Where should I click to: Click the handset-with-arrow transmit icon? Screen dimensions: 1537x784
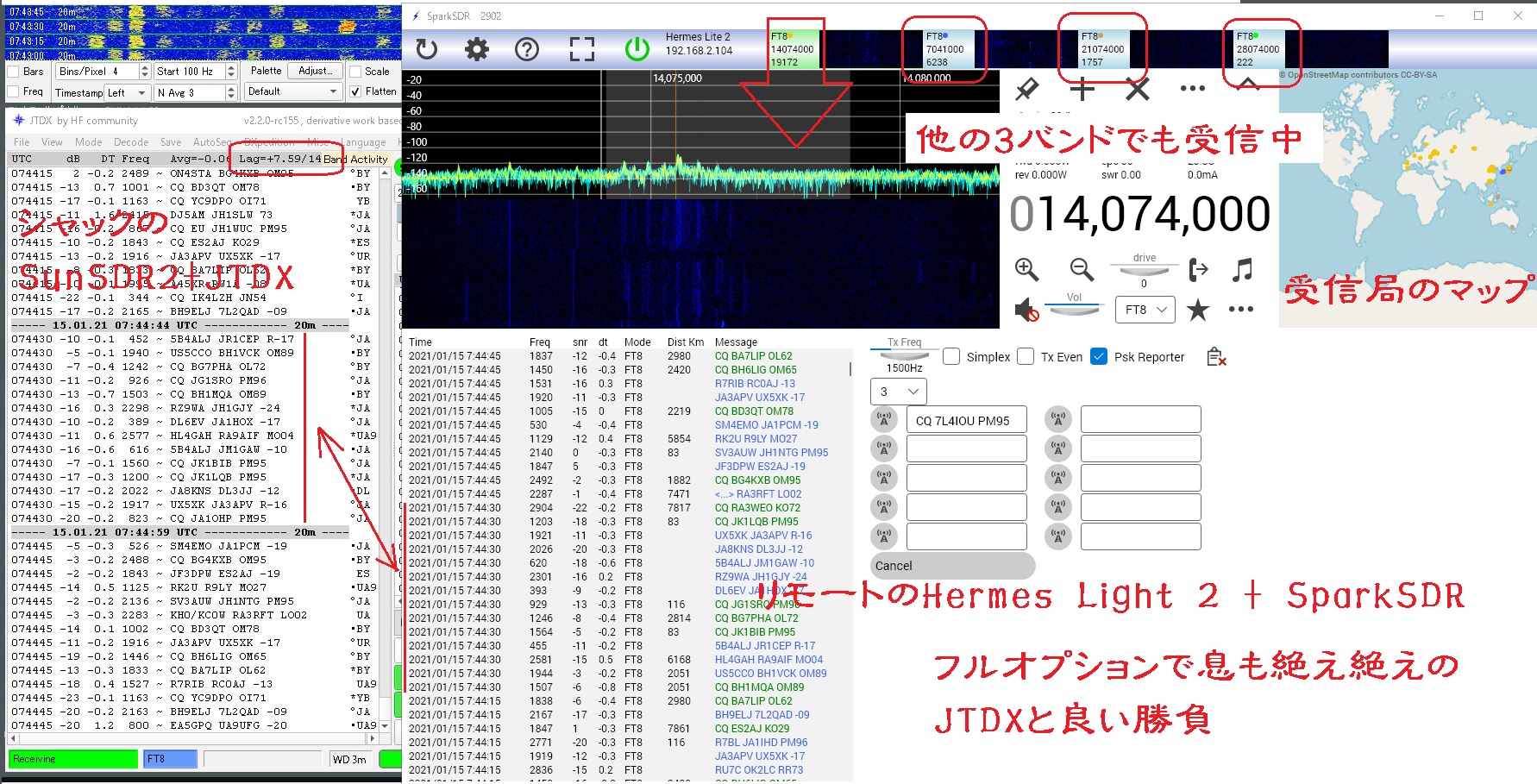click(1198, 270)
